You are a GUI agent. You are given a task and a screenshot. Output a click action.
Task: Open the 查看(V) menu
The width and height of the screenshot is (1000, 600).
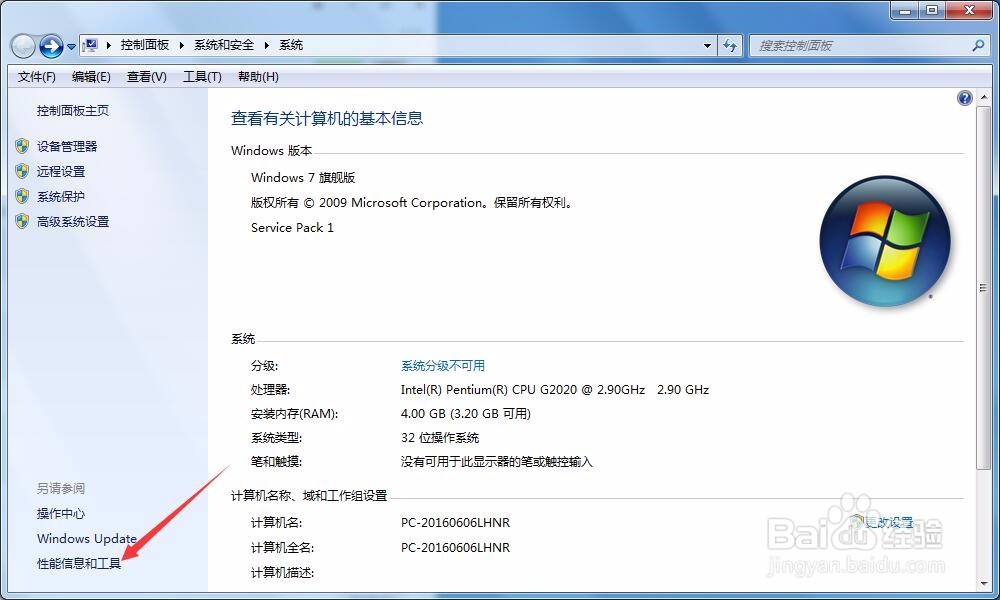147,77
